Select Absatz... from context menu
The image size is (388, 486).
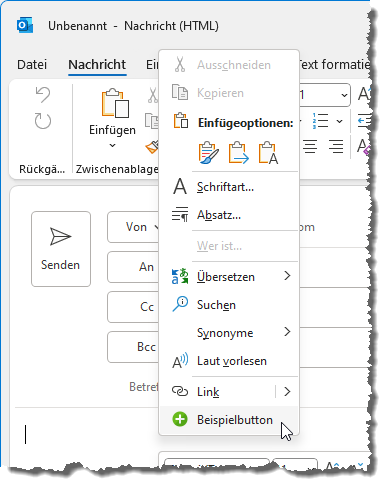point(229,215)
